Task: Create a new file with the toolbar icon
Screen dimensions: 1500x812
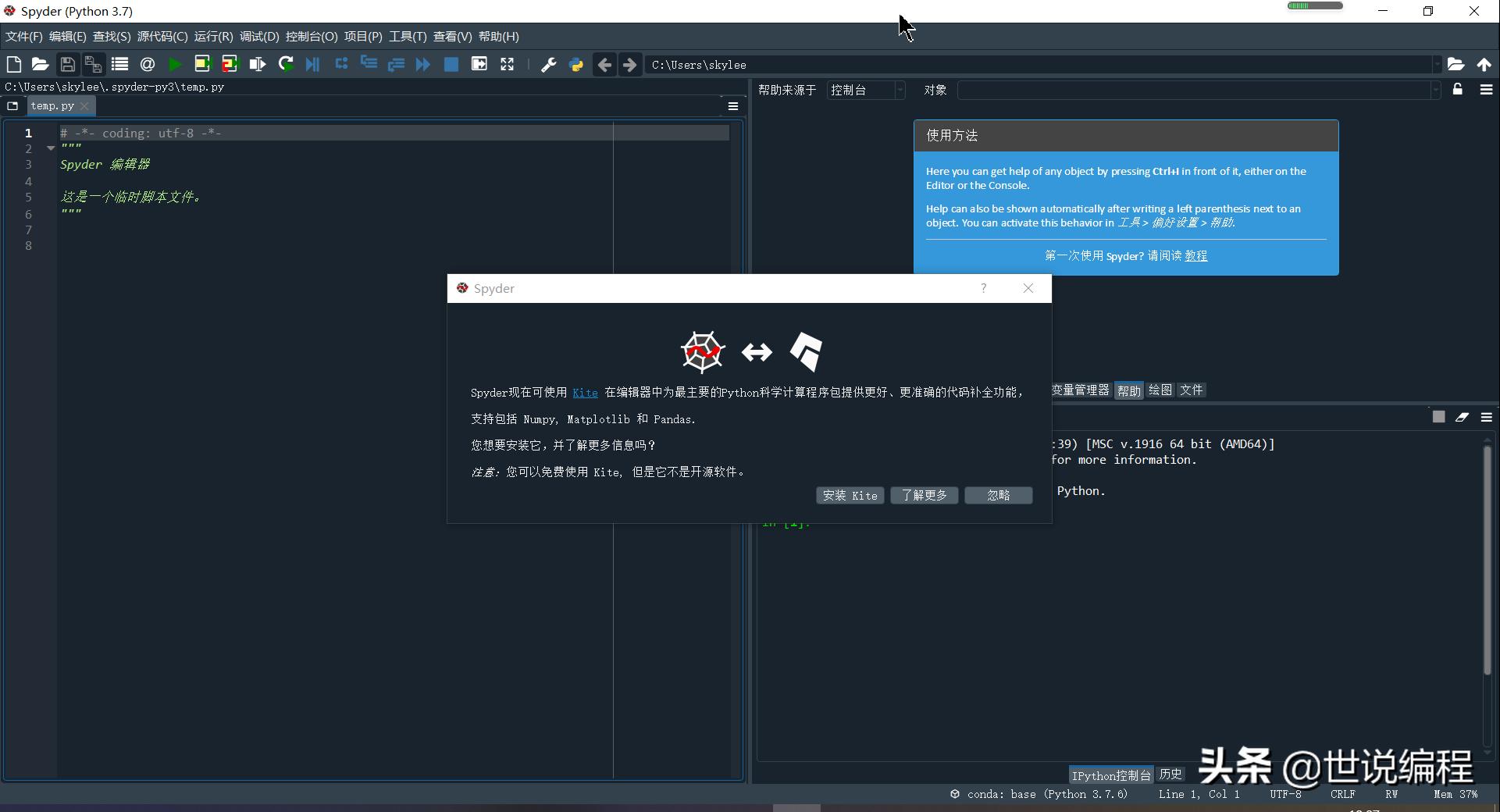Action: coord(14,64)
